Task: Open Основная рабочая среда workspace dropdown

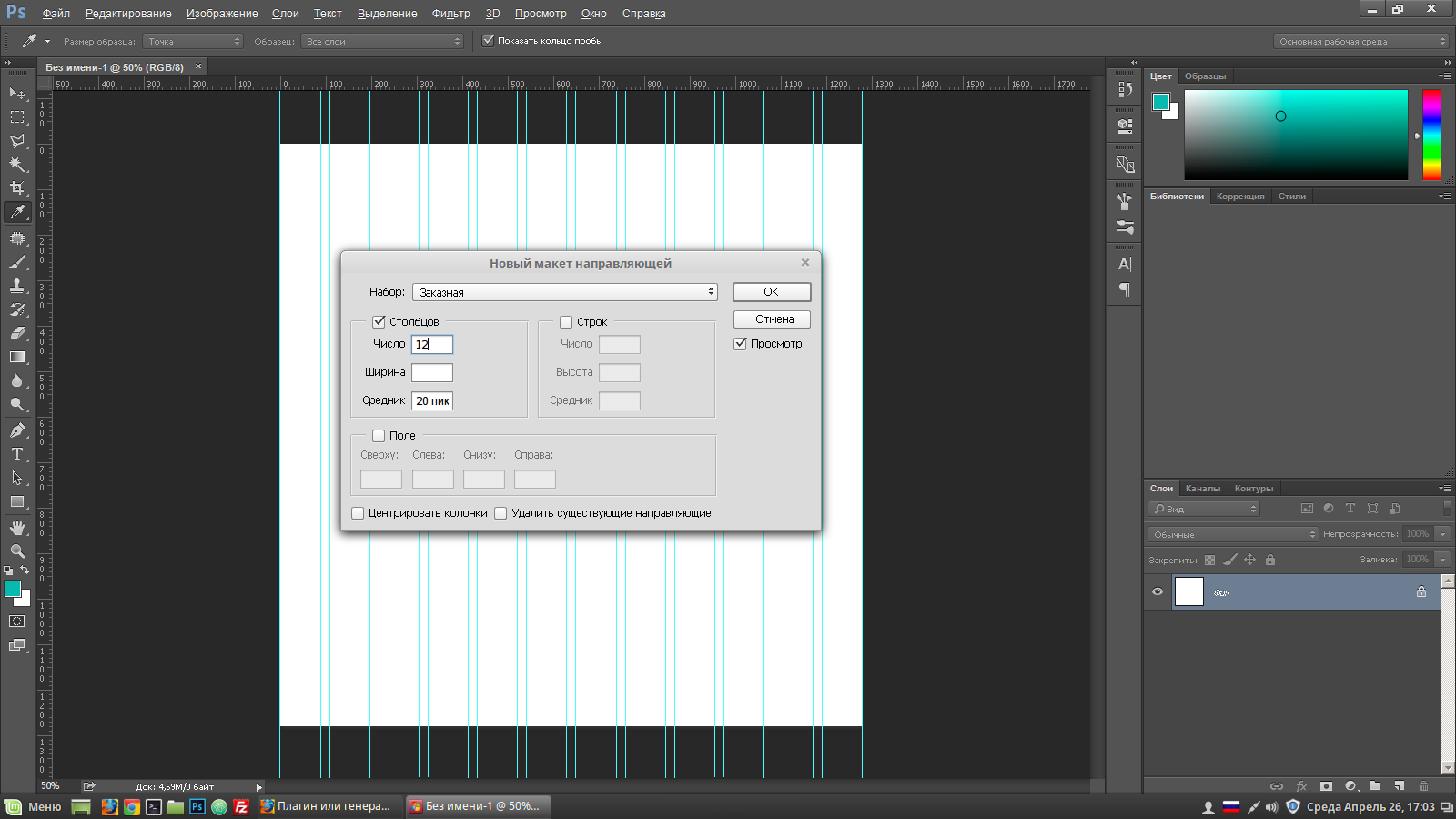Action: coord(1360,41)
